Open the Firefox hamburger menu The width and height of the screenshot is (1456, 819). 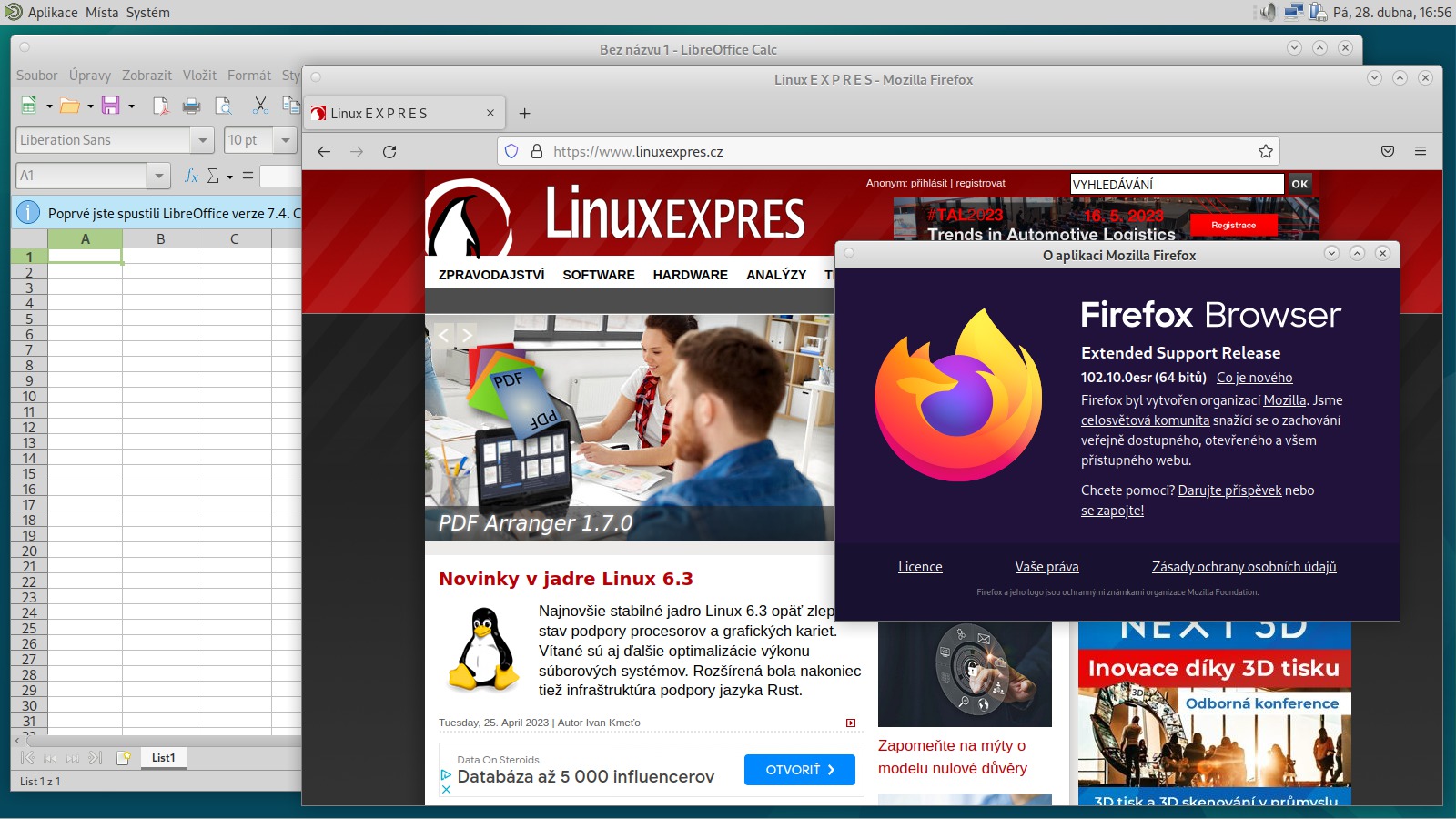click(1421, 151)
